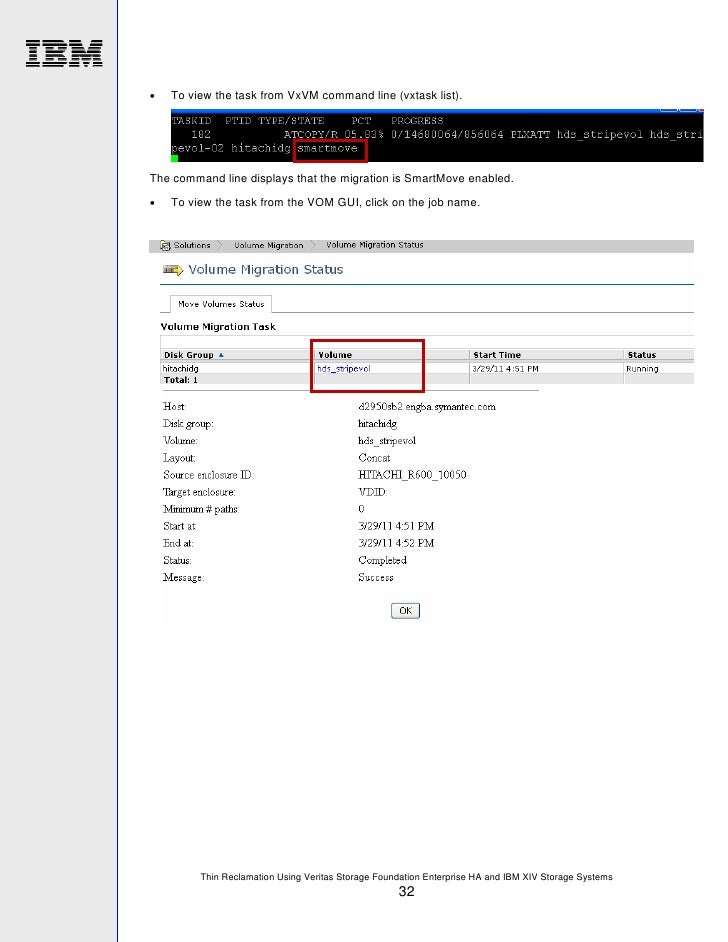Click the Success message value
This screenshot has height=942, width=728.
(x=375, y=577)
